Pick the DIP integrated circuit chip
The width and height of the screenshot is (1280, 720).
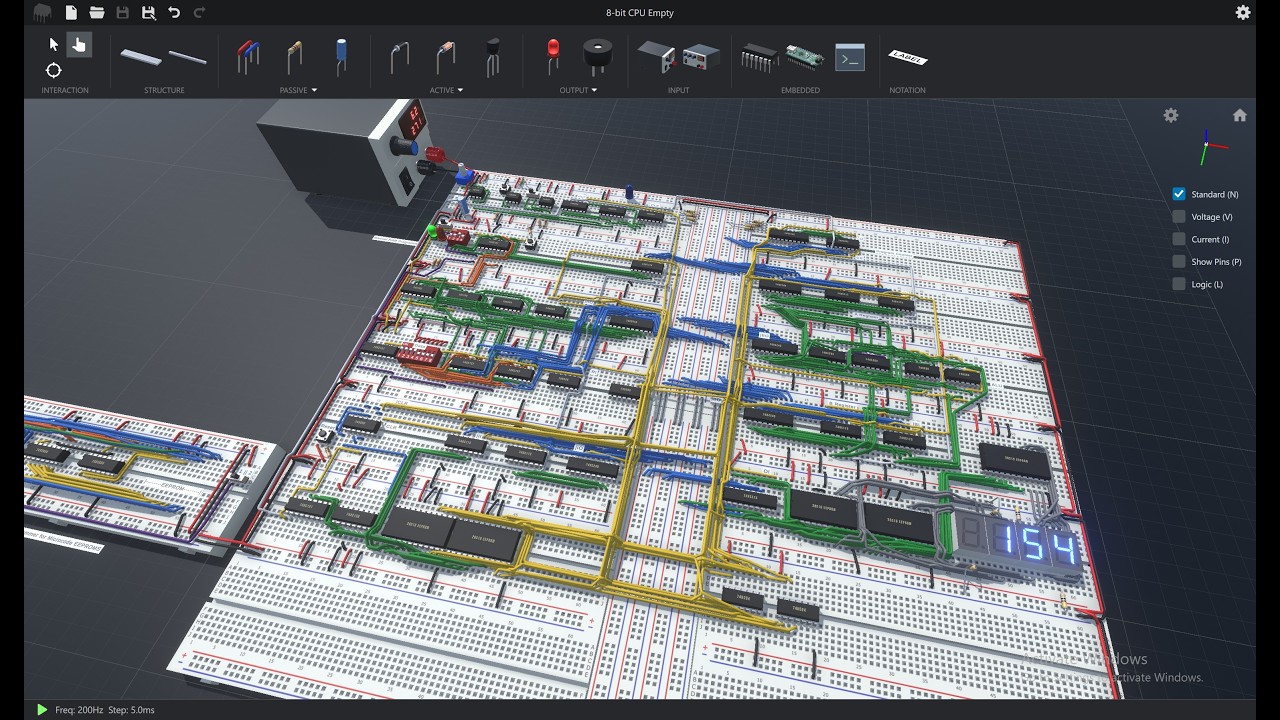click(x=759, y=57)
